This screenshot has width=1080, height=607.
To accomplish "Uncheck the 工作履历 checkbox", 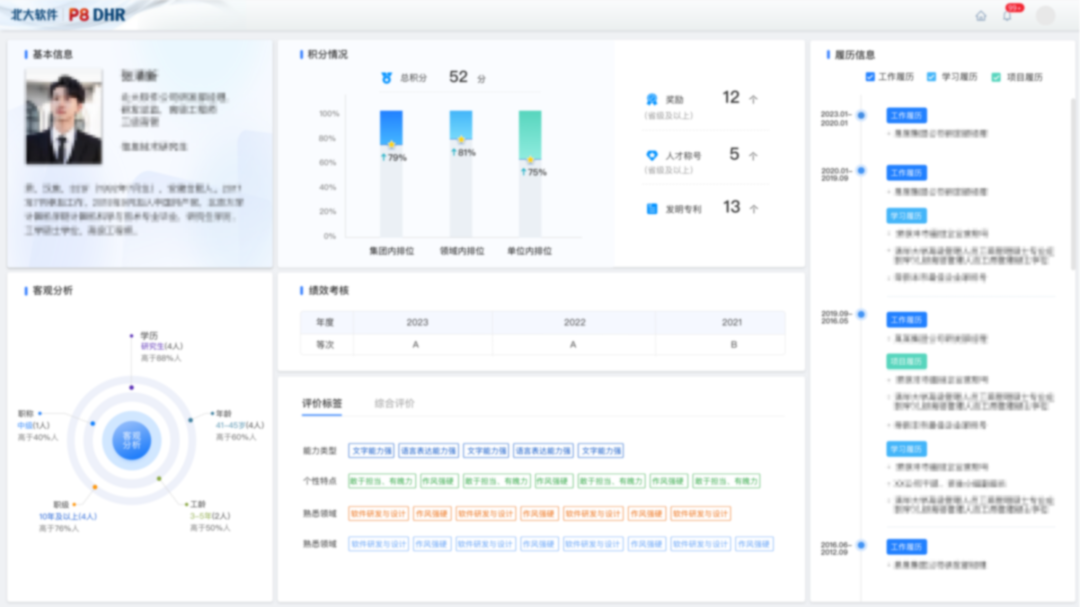I will [870, 77].
